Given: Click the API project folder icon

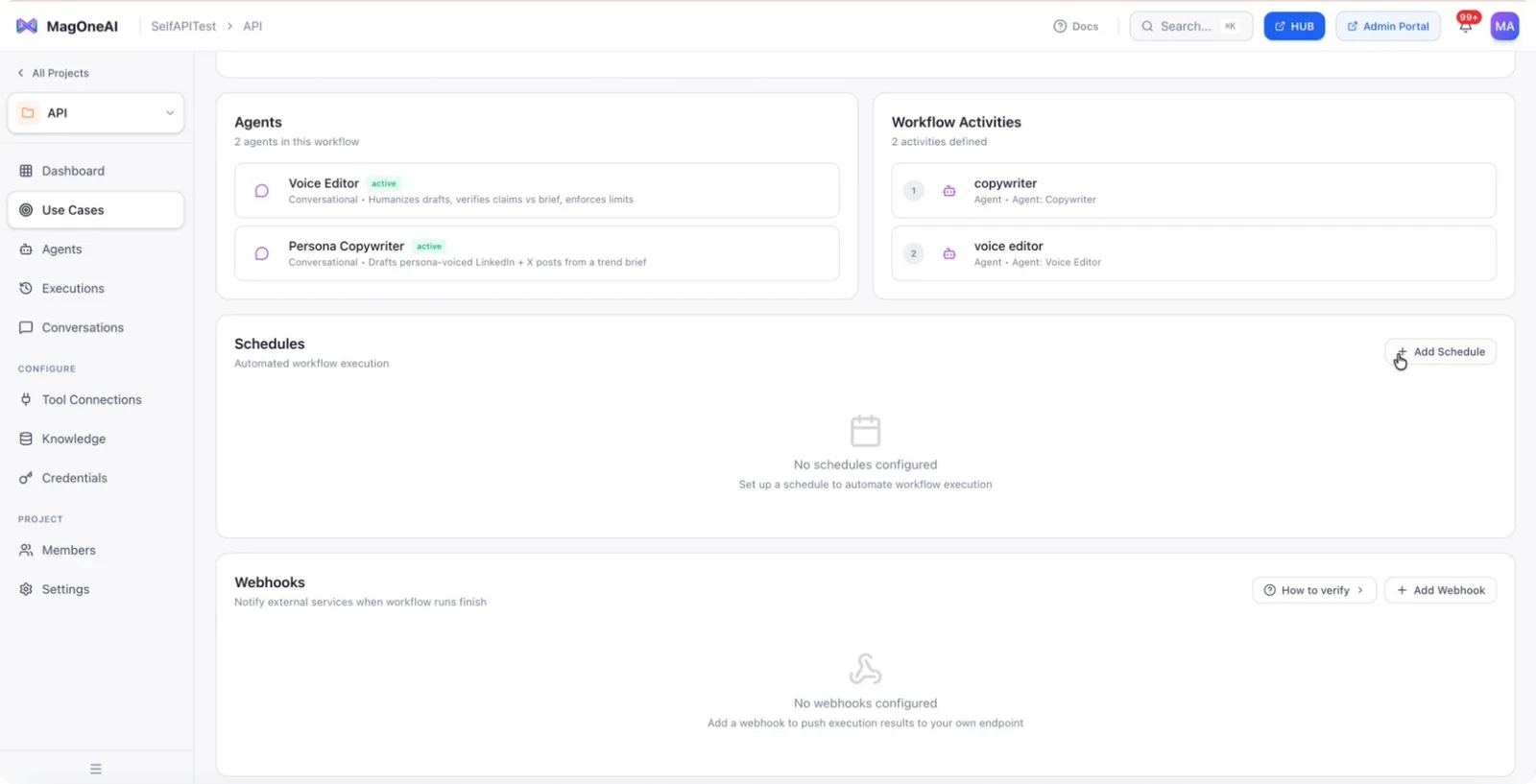Looking at the screenshot, I should (28, 113).
